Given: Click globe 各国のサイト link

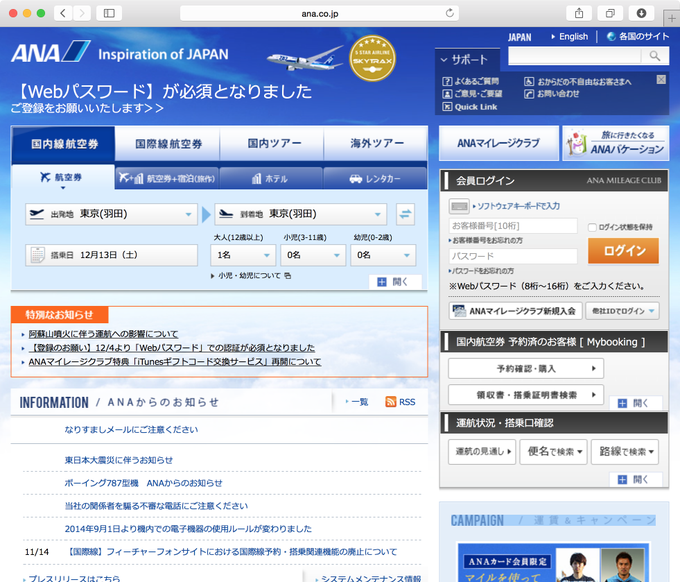Looking at the screenshot, I should [x=638, y=36].
